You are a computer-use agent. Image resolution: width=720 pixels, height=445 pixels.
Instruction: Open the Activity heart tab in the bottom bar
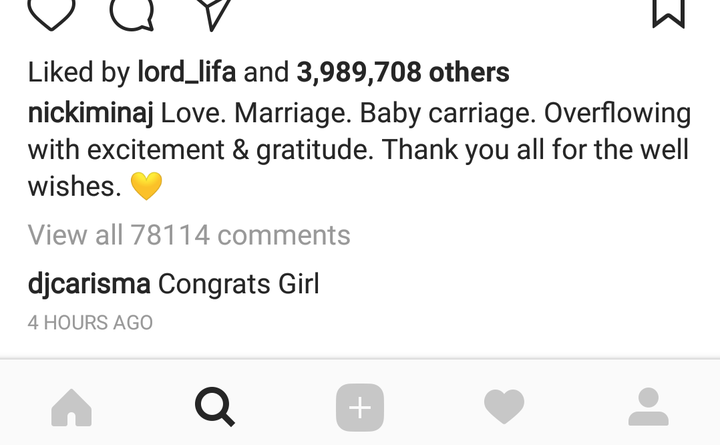click(x=504, y=406)
